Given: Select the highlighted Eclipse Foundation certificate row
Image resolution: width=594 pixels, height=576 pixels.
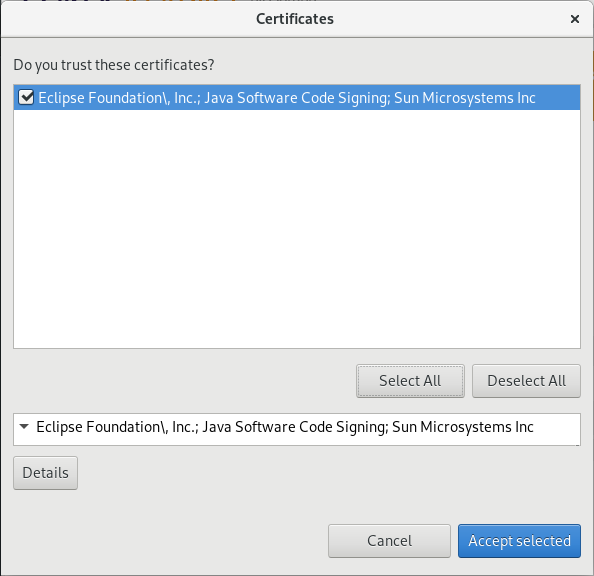Looking at the screenshot, I should coord(297,98).
